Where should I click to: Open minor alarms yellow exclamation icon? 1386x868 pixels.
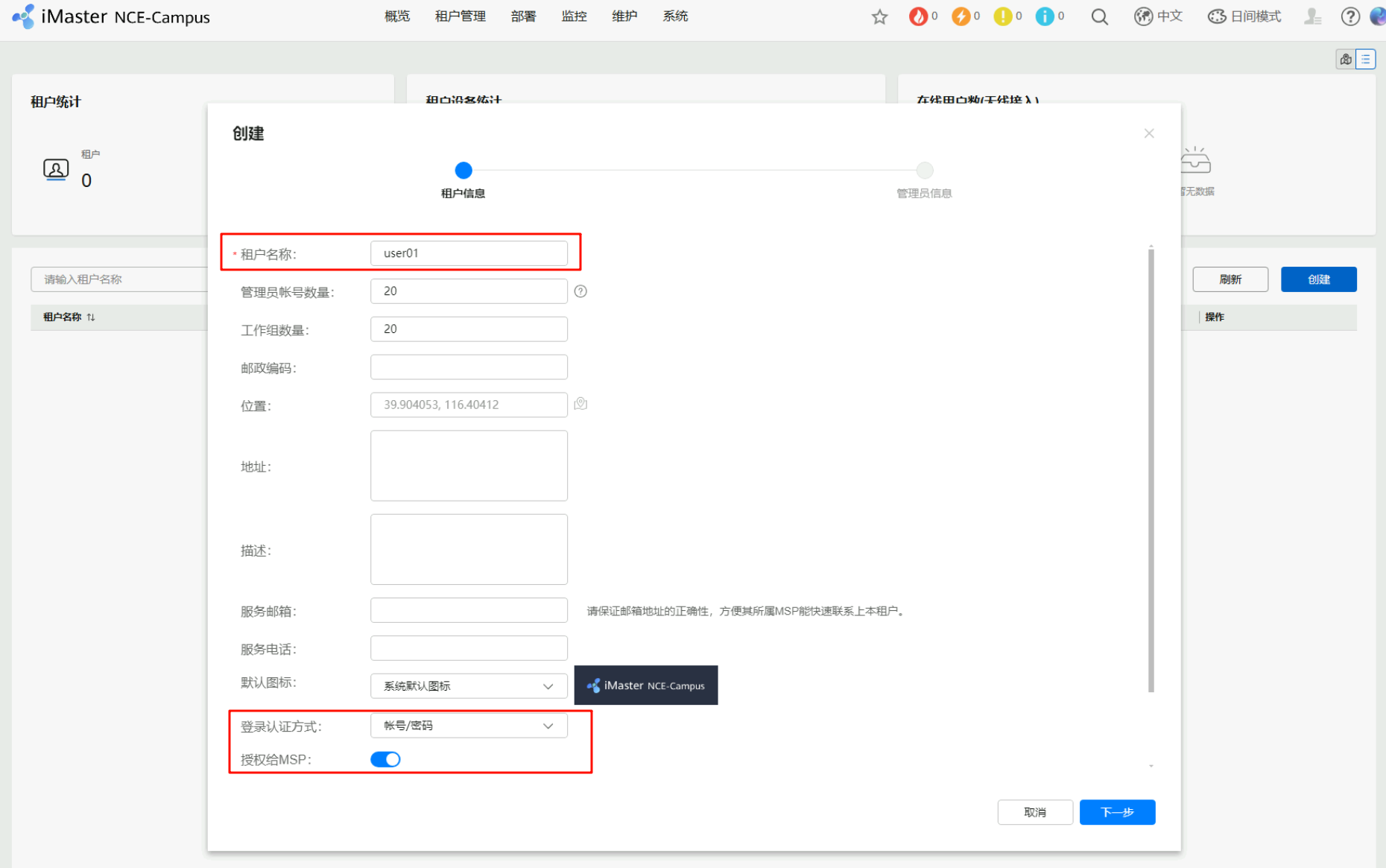click(1003, 16)
